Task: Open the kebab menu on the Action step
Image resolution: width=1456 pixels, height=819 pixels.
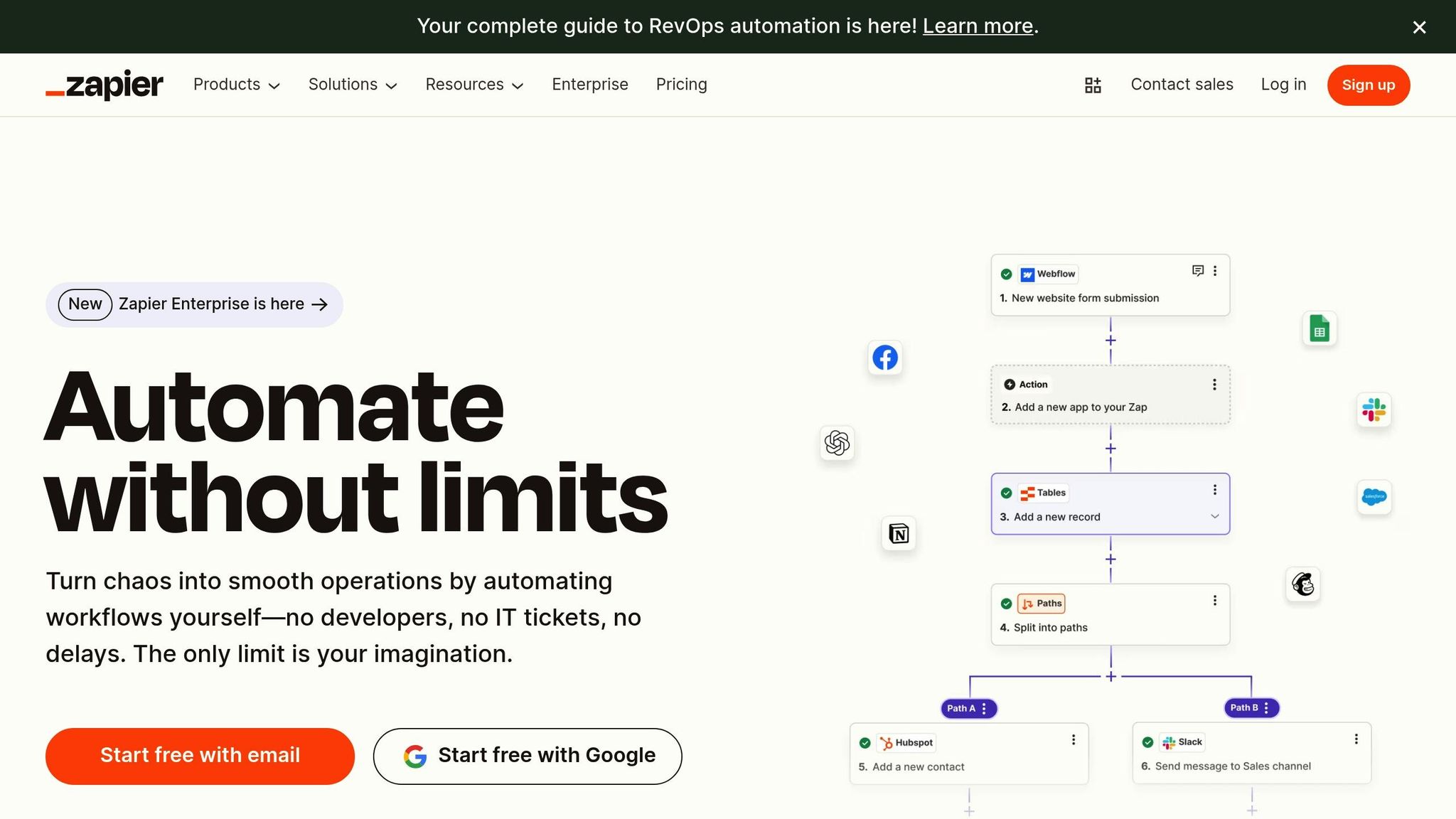Action: pos(1214,384)
